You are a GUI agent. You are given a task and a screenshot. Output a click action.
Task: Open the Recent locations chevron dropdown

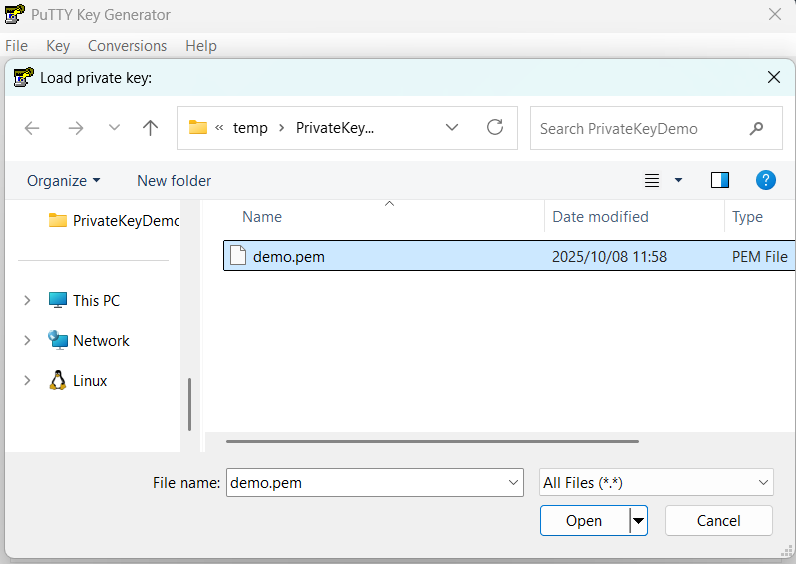pyautogui.click(x=114, y=128)
